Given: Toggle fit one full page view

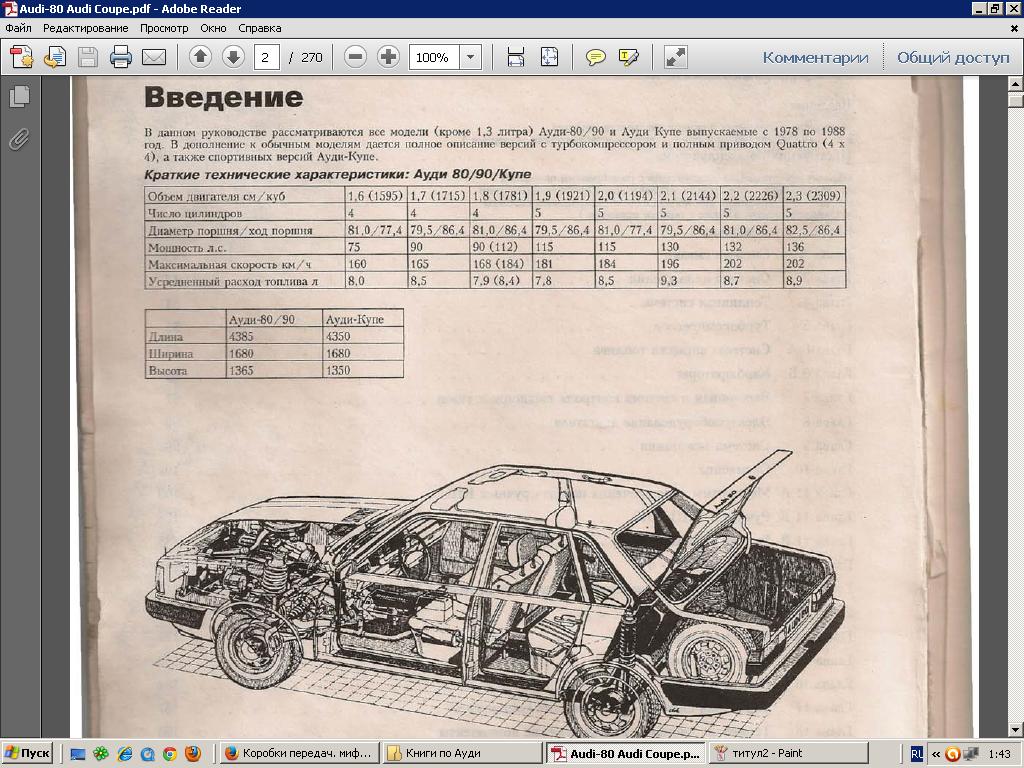Looking at the screenshot, I should click(x=549, y=57).
